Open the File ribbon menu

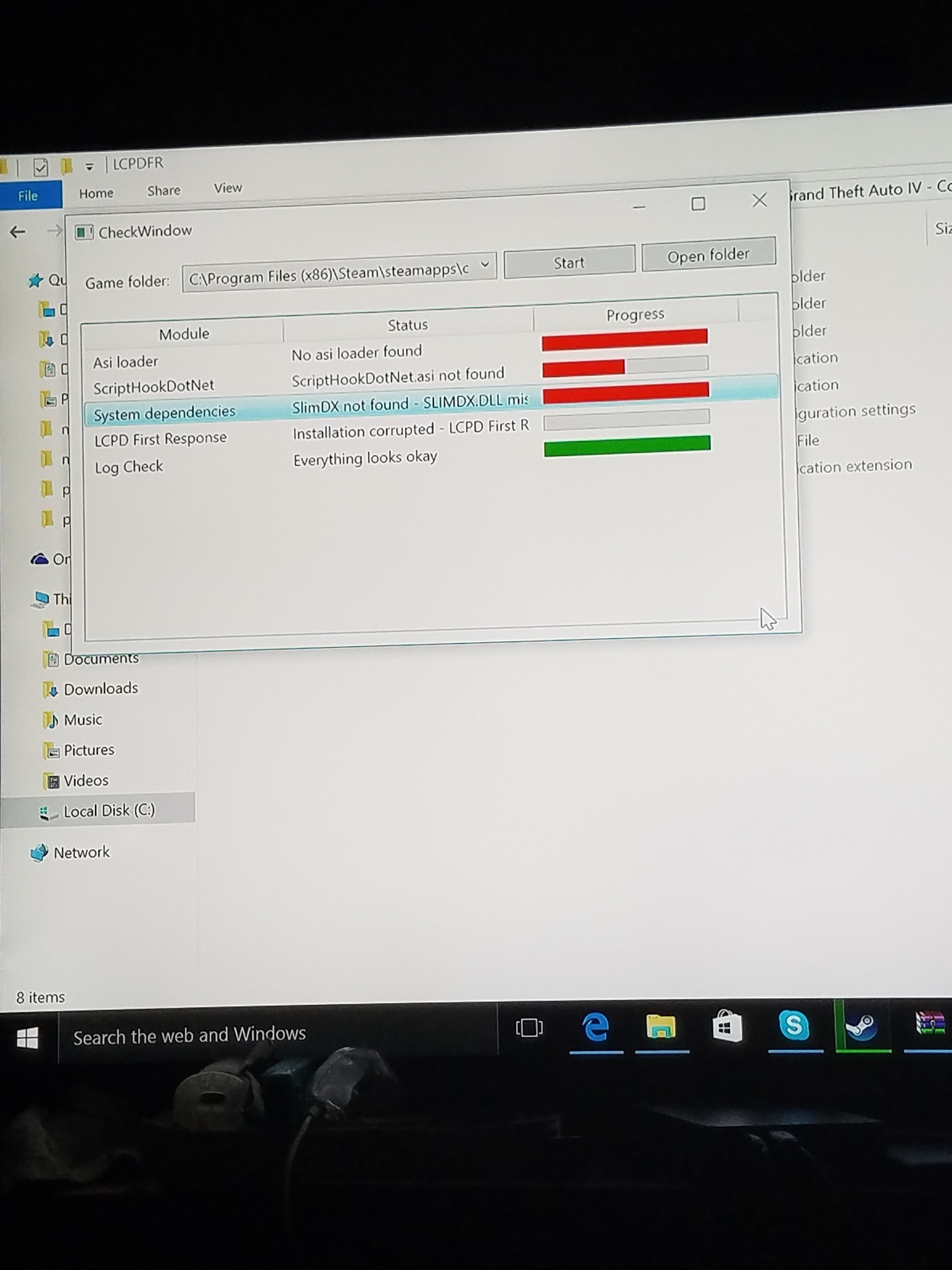(x=28, y=196)
